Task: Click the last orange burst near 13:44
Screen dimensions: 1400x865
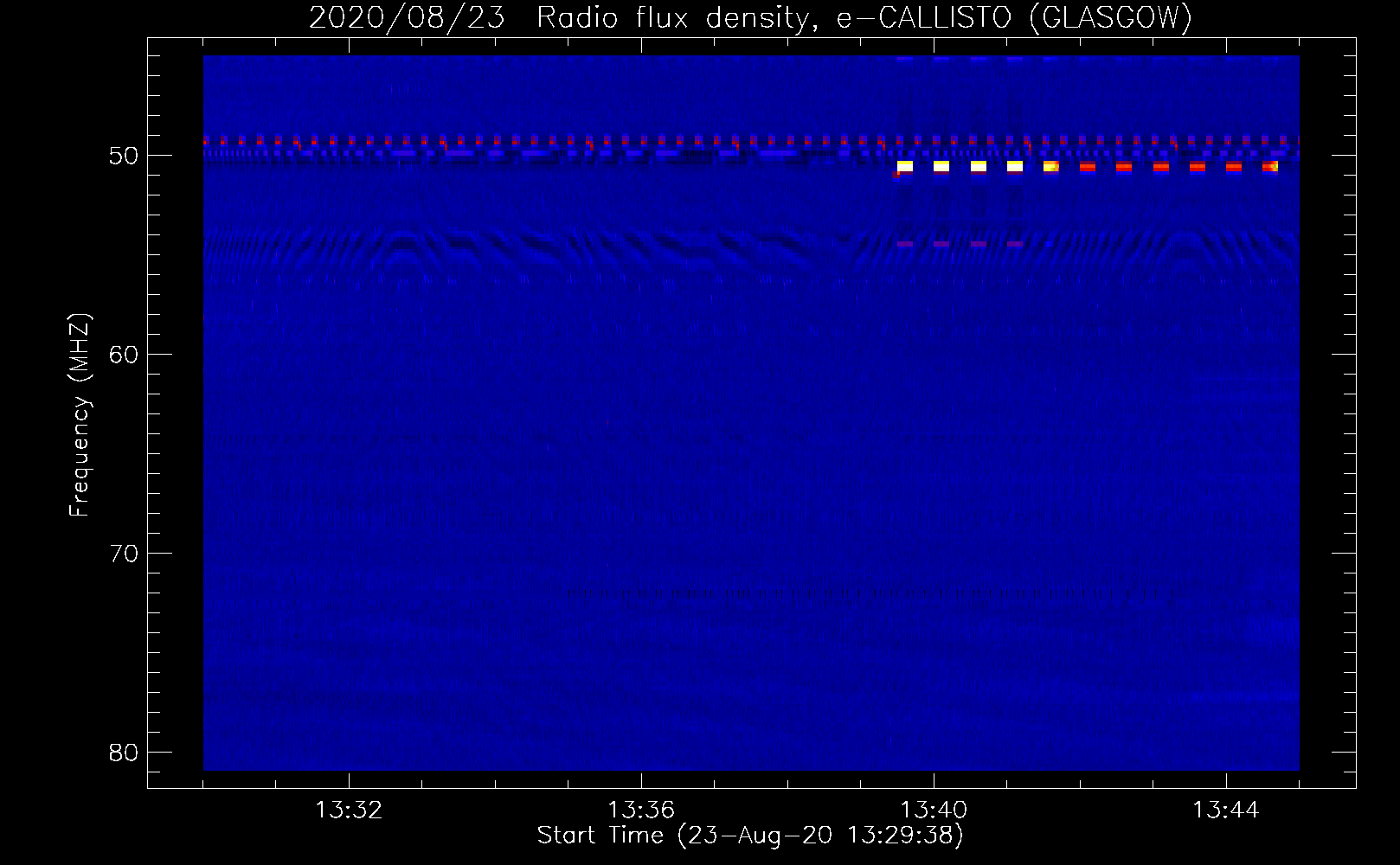Action: [1270, 166]
